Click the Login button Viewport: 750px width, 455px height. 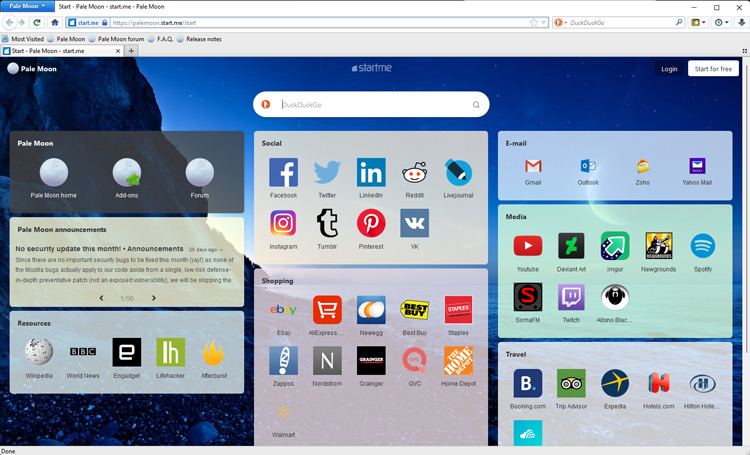click(669, 69)
